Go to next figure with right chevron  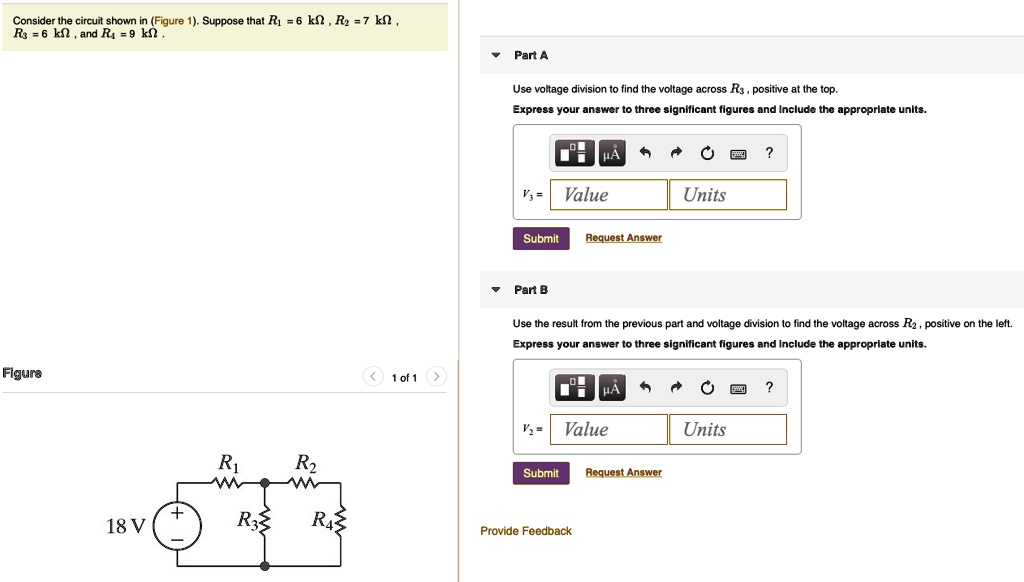click(x=436, y=377)
